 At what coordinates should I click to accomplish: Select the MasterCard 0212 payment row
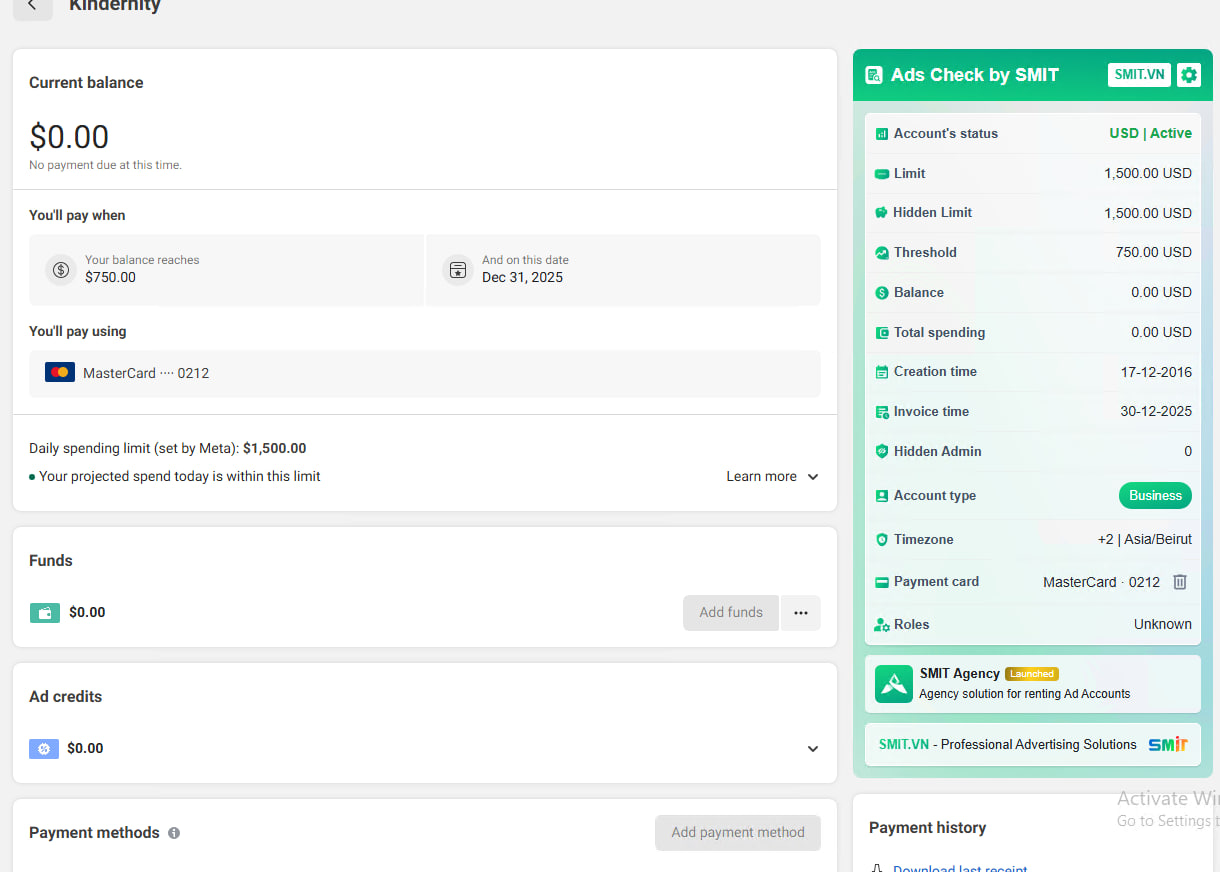click(424, 373)
